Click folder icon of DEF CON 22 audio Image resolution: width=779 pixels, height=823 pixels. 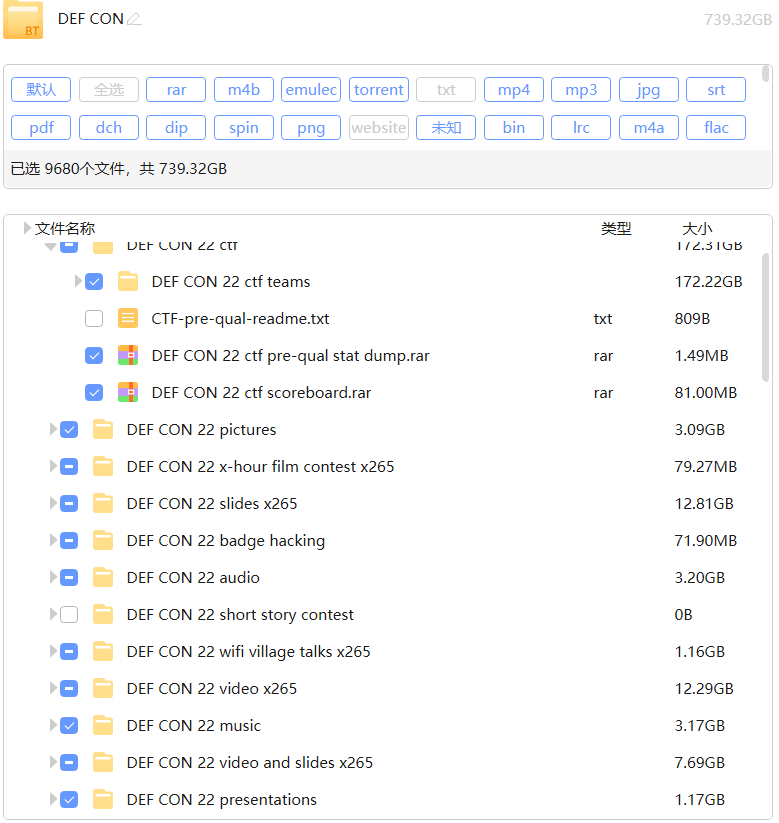(x=103, y=577)
